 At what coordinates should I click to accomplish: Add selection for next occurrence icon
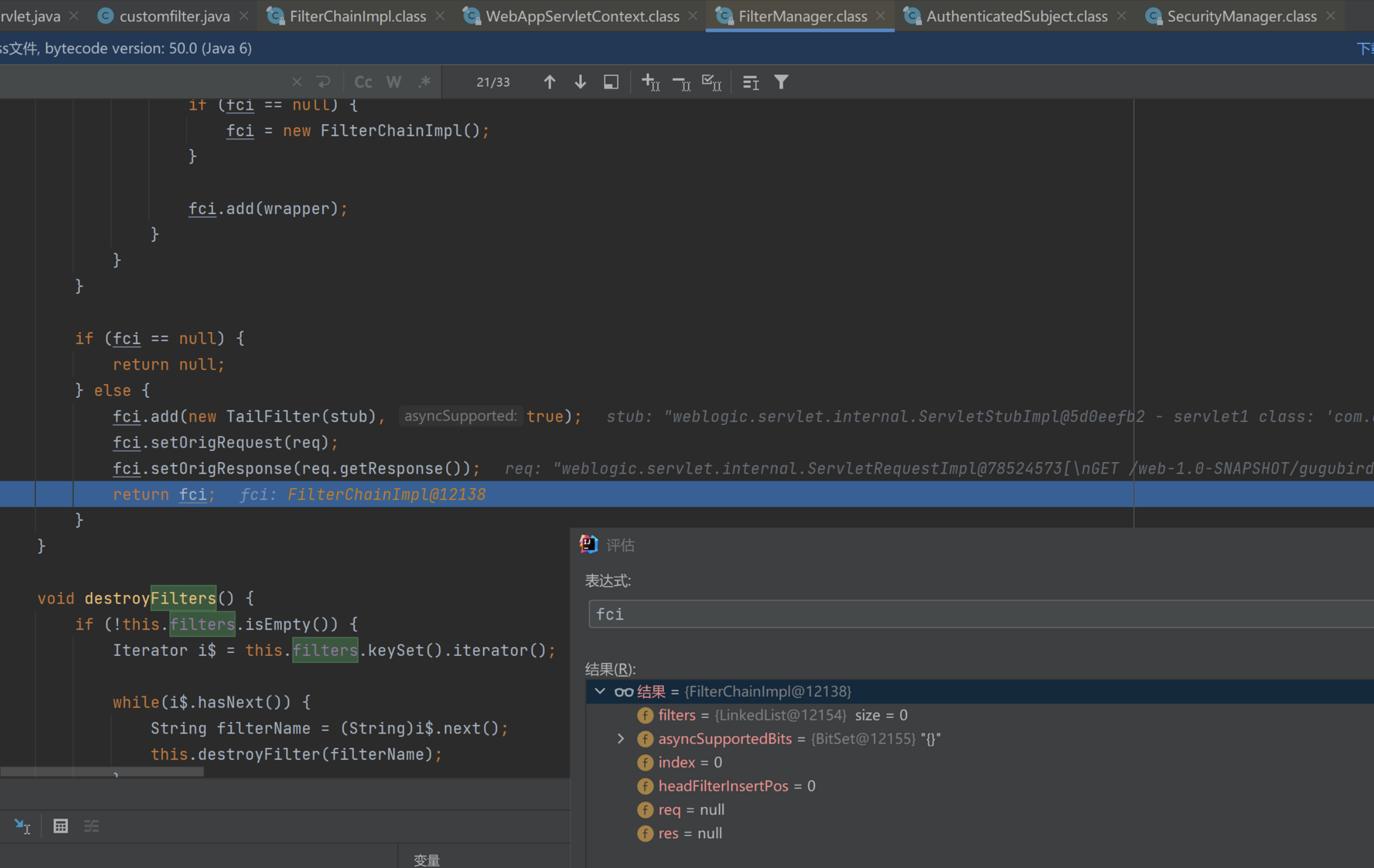(x=650, y=82)
